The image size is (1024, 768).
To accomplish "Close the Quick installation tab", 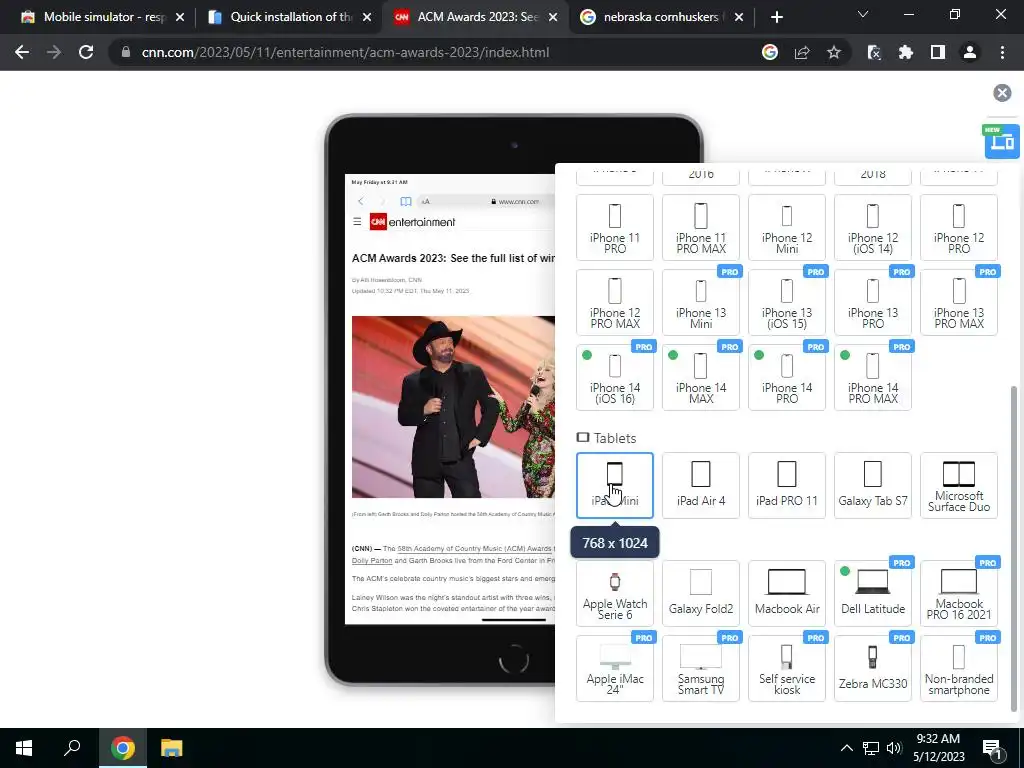I will (367, 17).
